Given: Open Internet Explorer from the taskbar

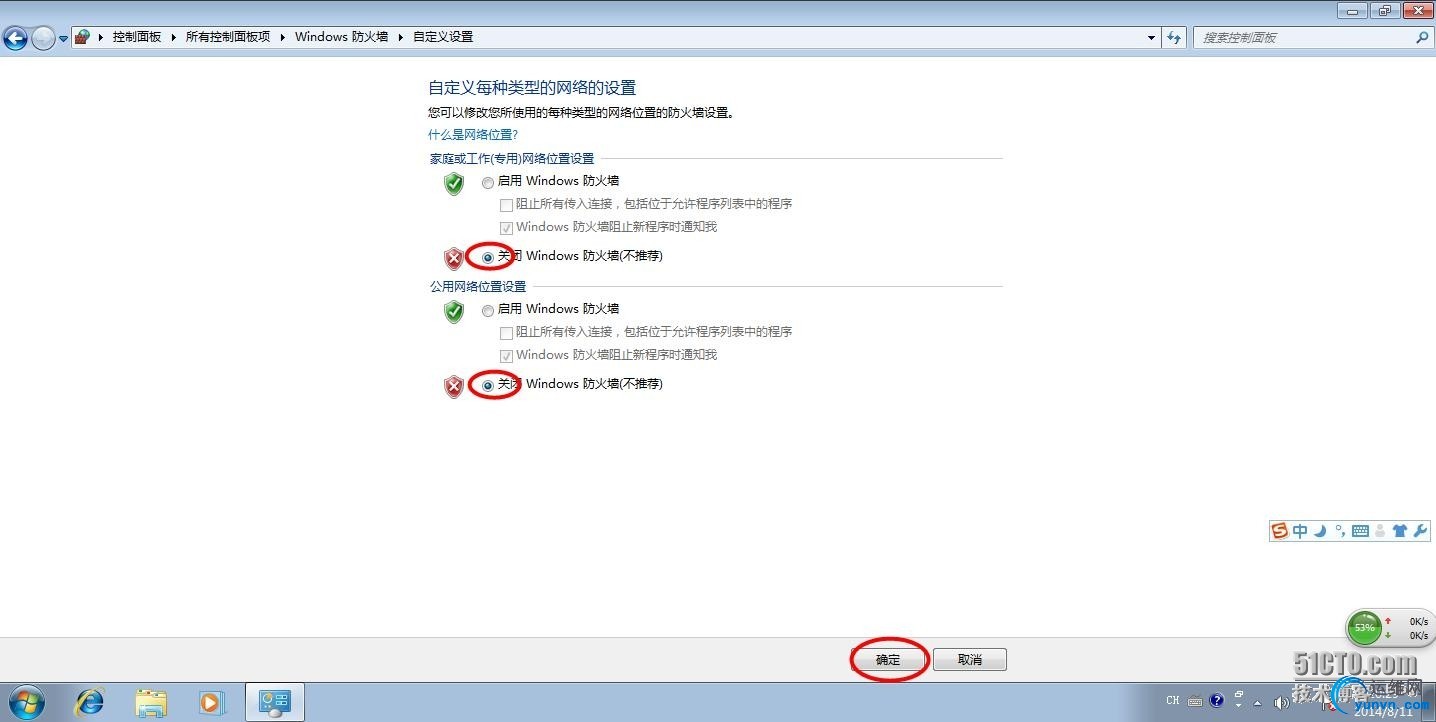Looking at the screenshot, I should (x=90, y=702).
